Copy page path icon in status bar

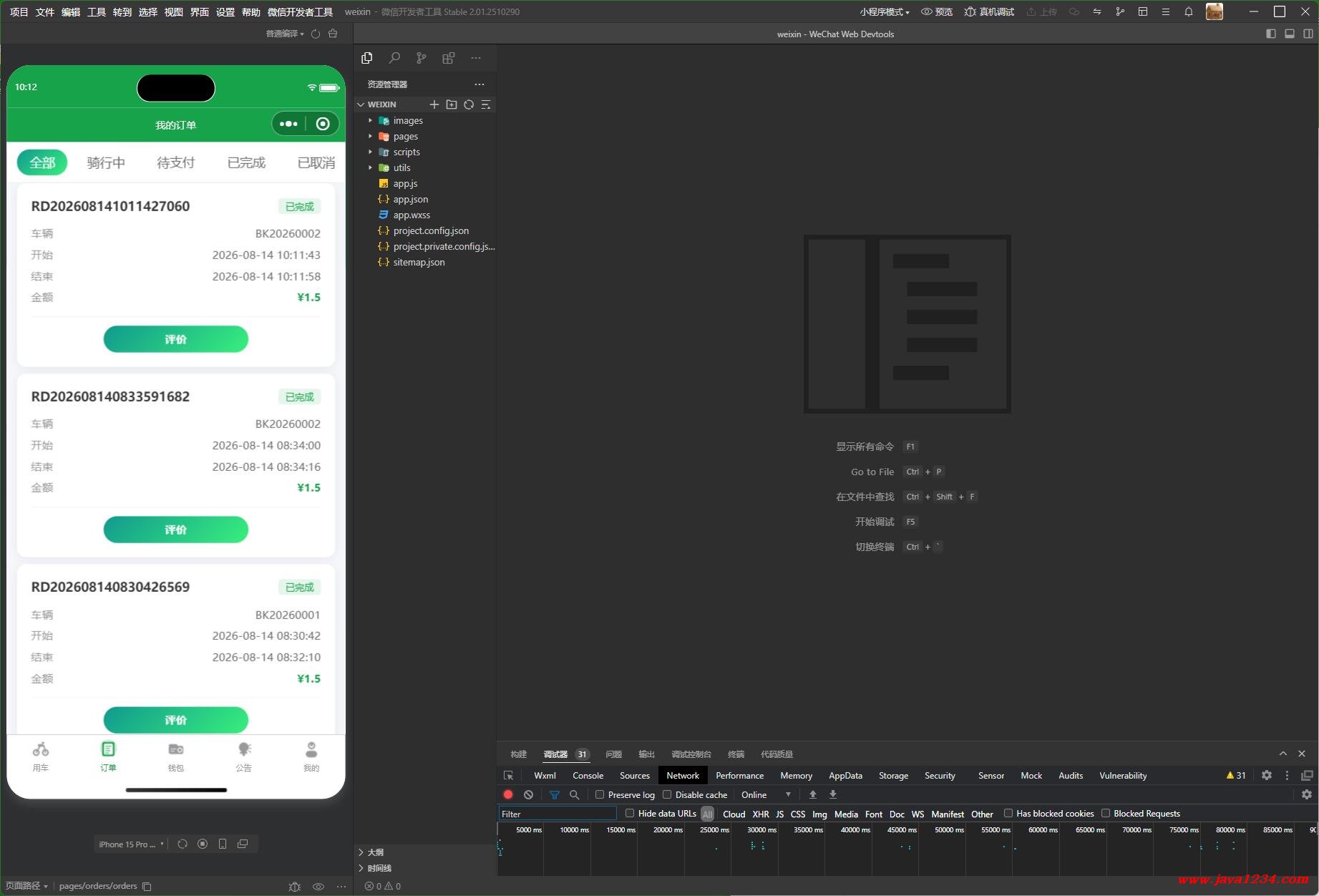(x=147, y=886)
